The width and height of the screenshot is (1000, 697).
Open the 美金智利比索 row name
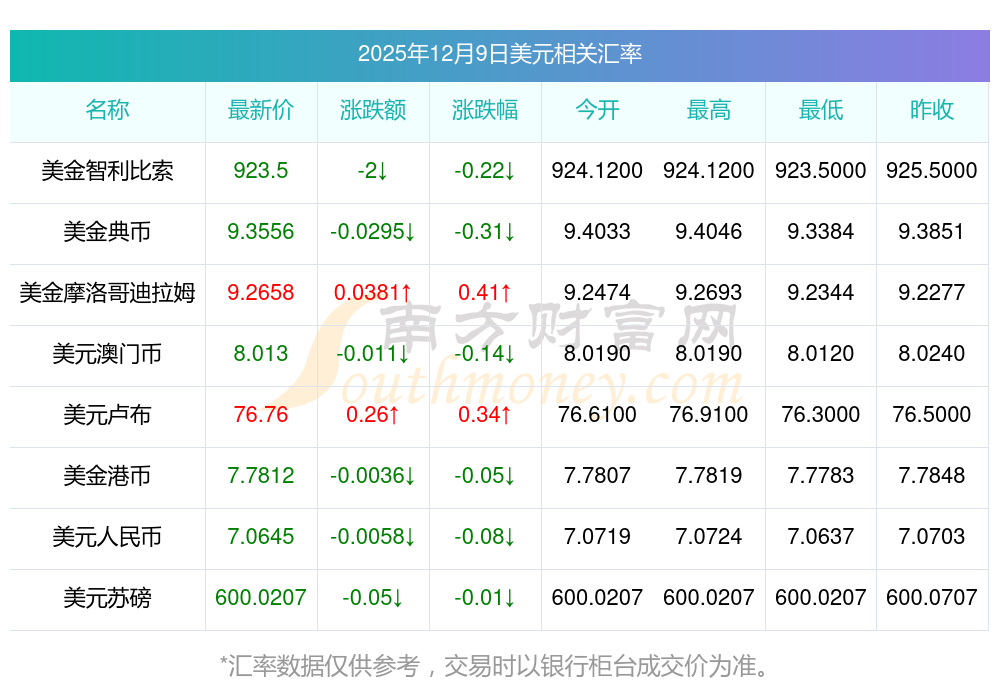[107, 171]
